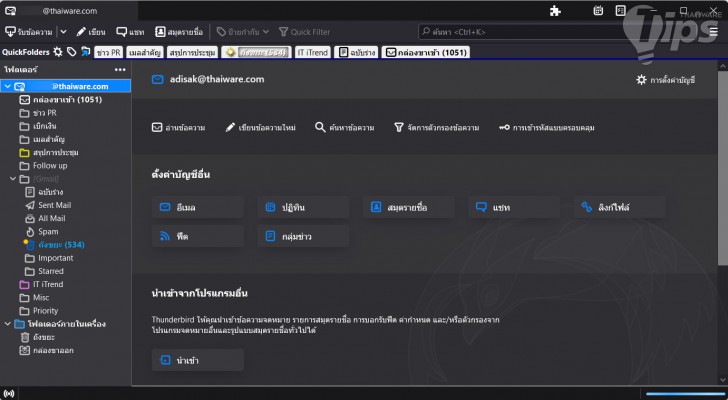
Task: Switch to QuickFolders tab ฉบับร่าง
Action: [x=357, y=52]
